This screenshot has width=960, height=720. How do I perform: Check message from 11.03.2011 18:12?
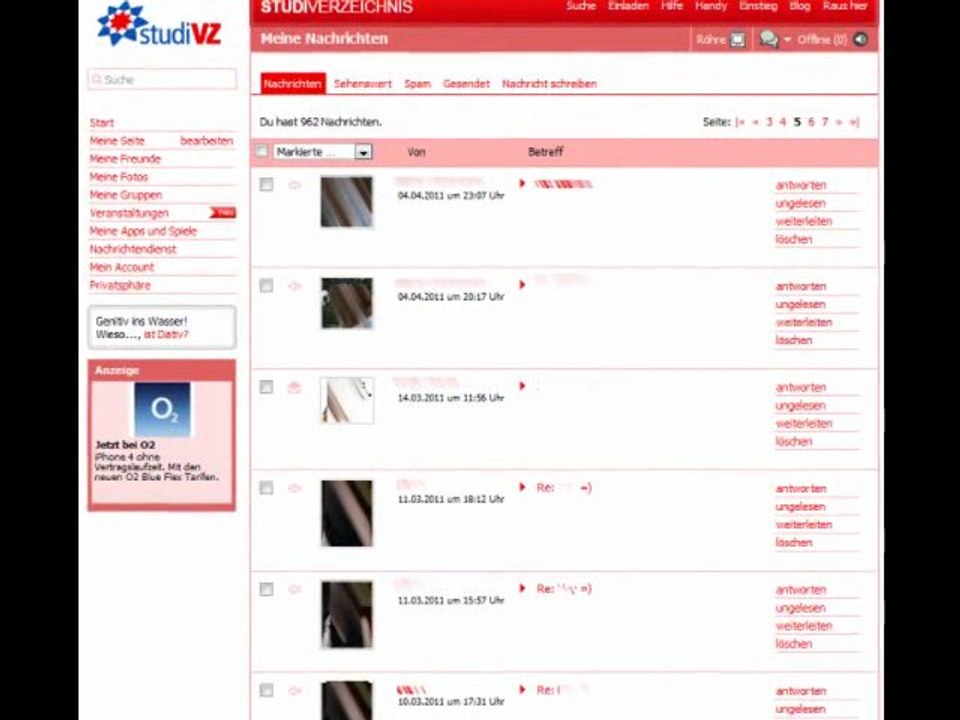pyautogui.click(x=266, y=487)
